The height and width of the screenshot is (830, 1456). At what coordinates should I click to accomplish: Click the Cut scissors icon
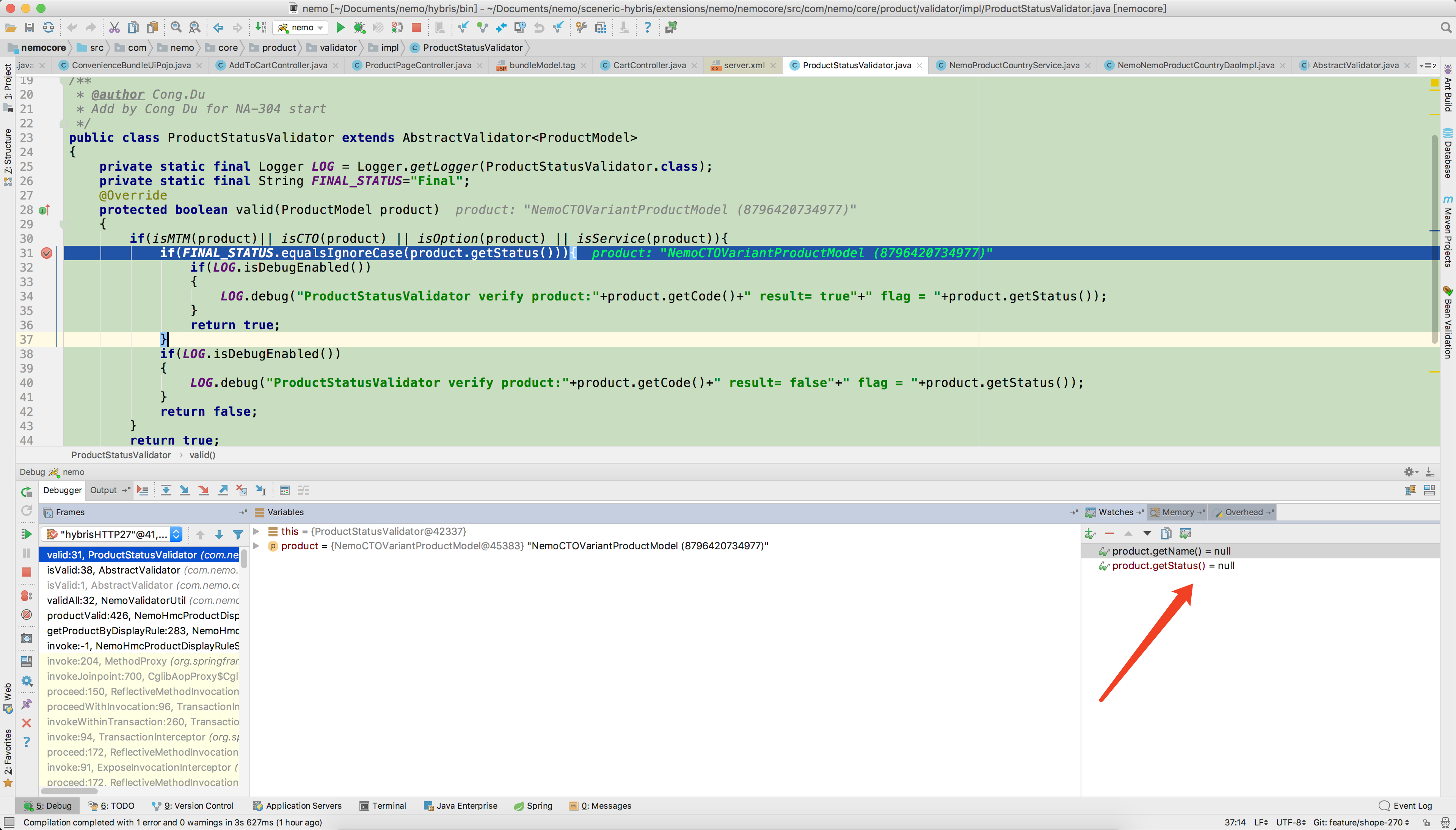point(115,27)
